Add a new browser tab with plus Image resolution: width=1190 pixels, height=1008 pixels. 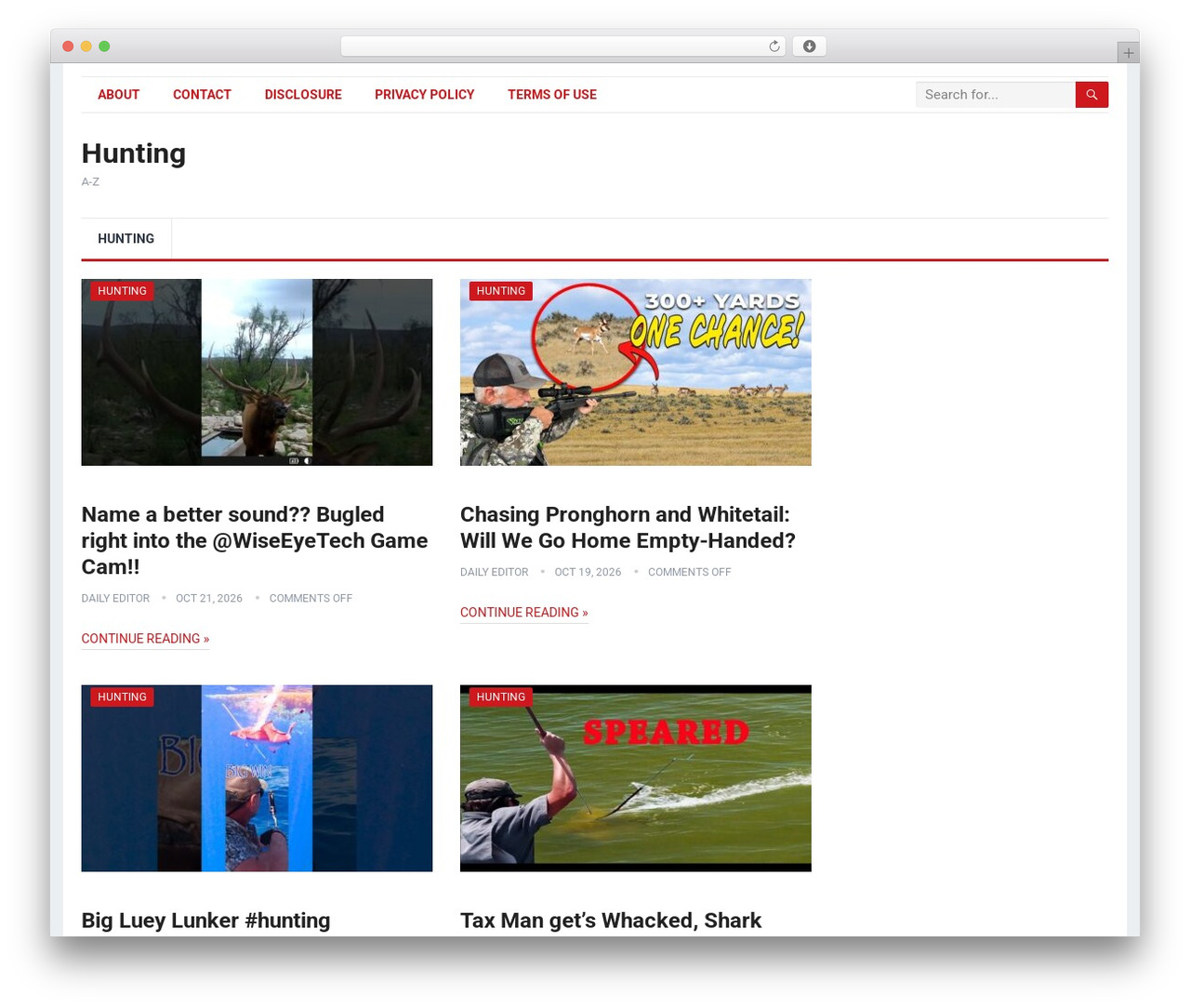pyautogui.click(x=1128, y=53)
